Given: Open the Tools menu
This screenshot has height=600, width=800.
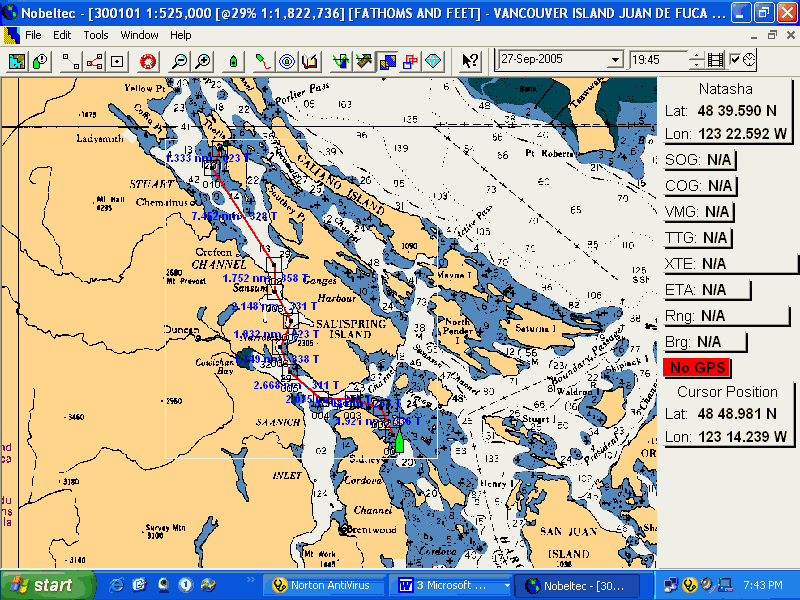Looking at the screenshot, I should pos(96,35).
